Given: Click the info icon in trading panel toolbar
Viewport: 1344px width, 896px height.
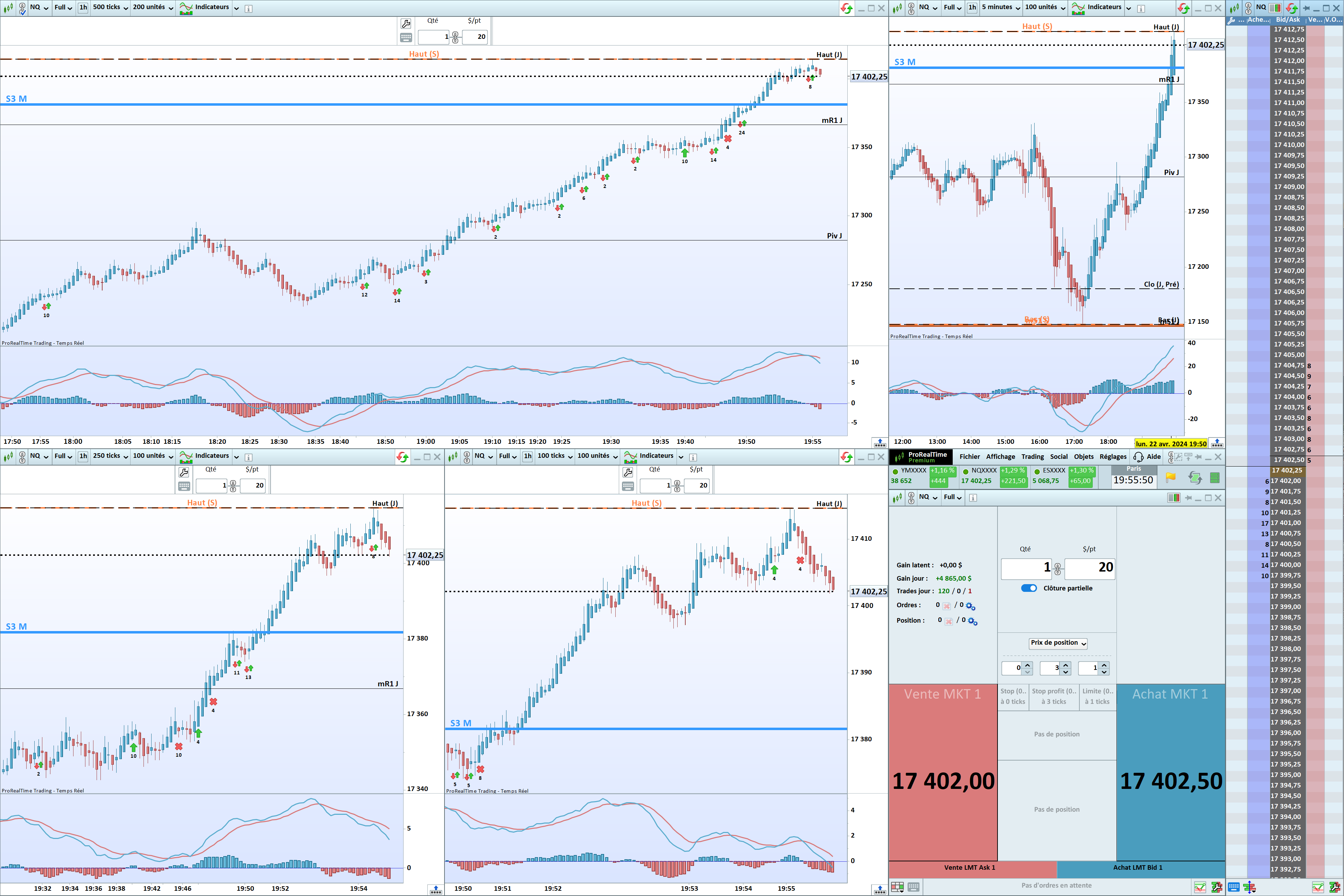Looking at the screenshot, I should pyautogui.click(x=973, y=498).
